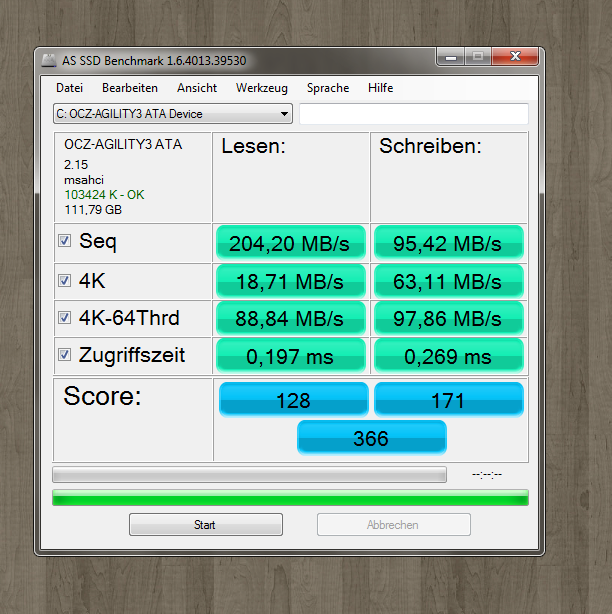Click the 4K-64Thrd write value 97,86 MB/s
Image resolution: width=612 pixels, height=614 pixels.
click(449, 318)
